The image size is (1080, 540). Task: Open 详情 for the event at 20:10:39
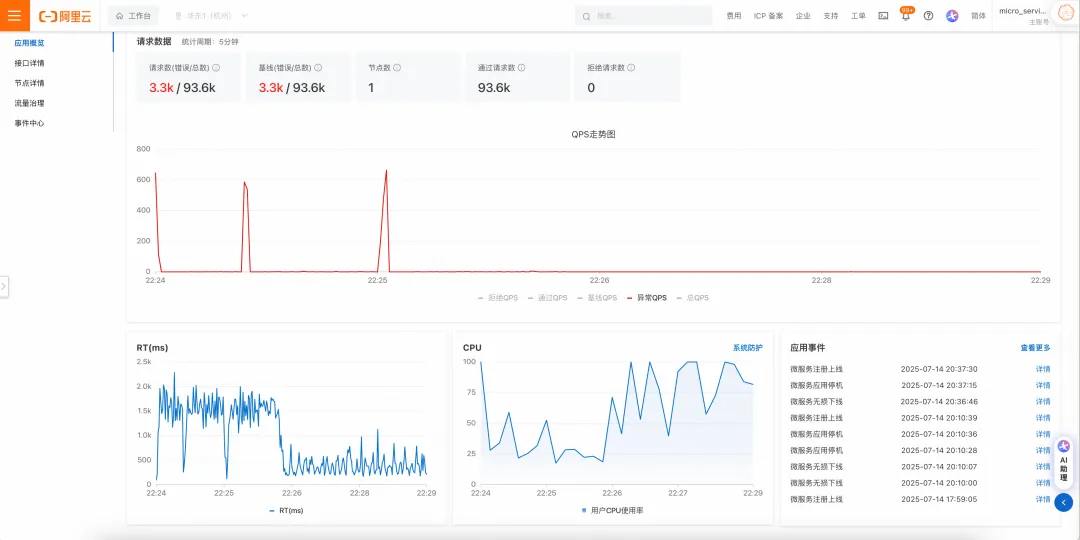click(x=1043, y=418)
